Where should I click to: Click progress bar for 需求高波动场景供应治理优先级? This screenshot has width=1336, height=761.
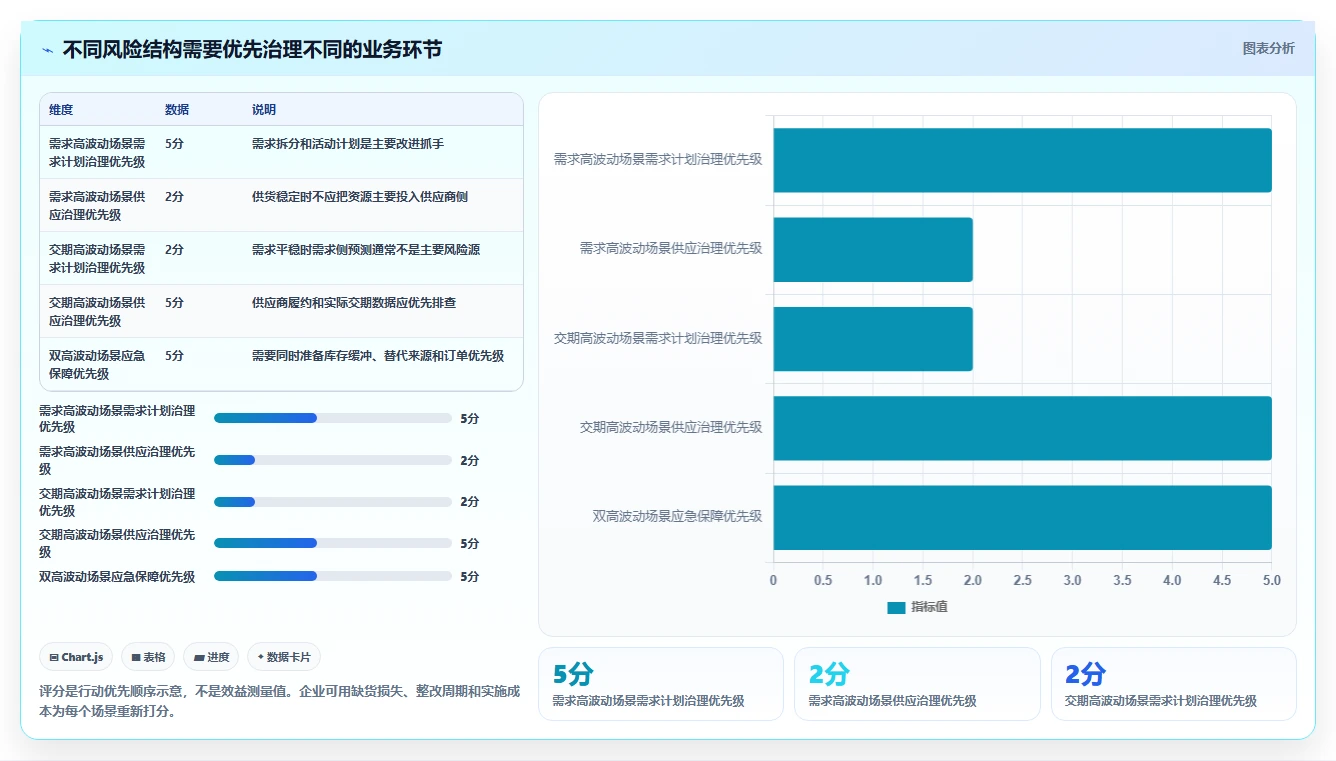coord(333,460)
